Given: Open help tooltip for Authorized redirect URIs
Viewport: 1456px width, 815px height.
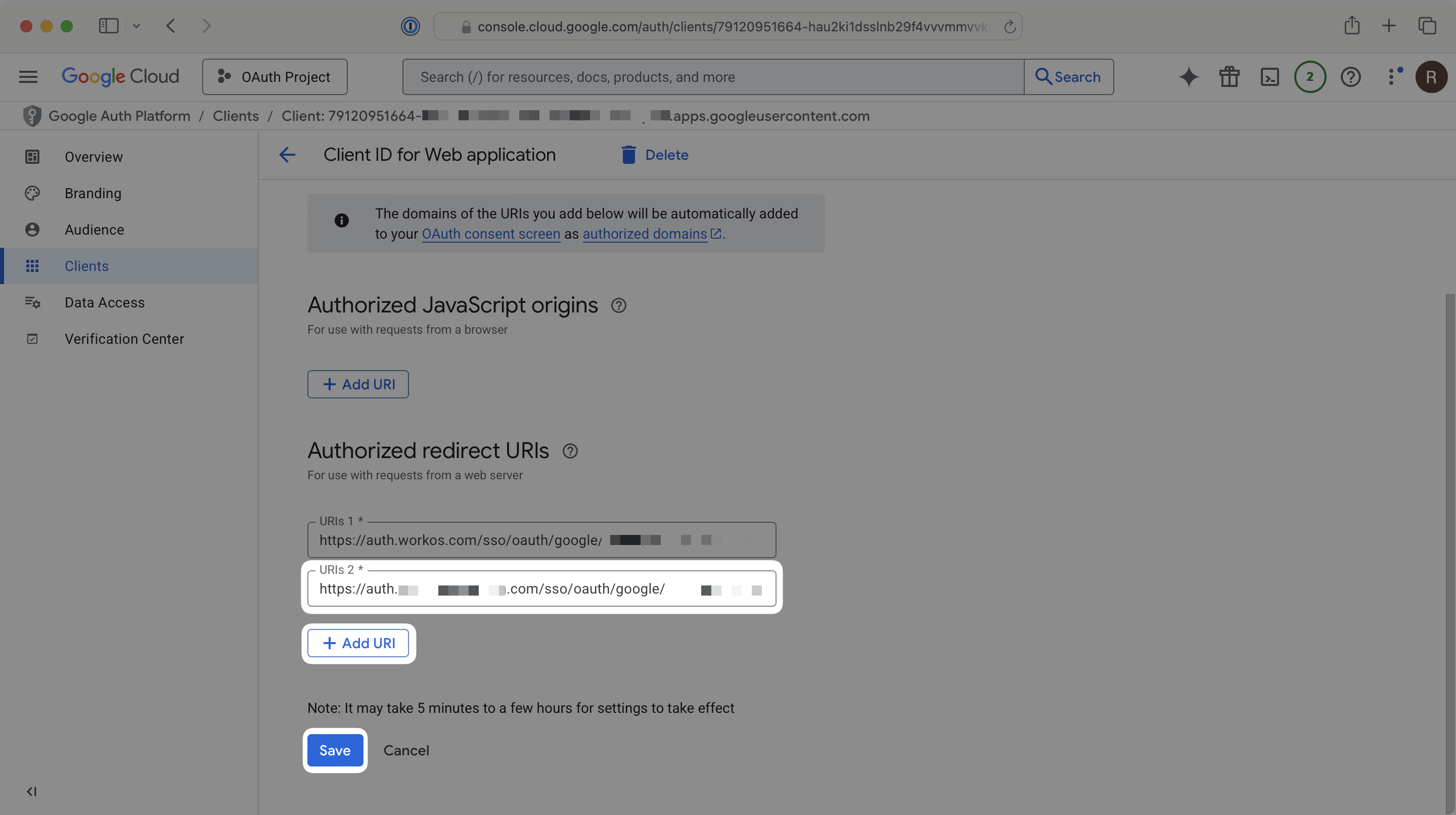Looking at the screenshot, I should (x=570, y=451).
